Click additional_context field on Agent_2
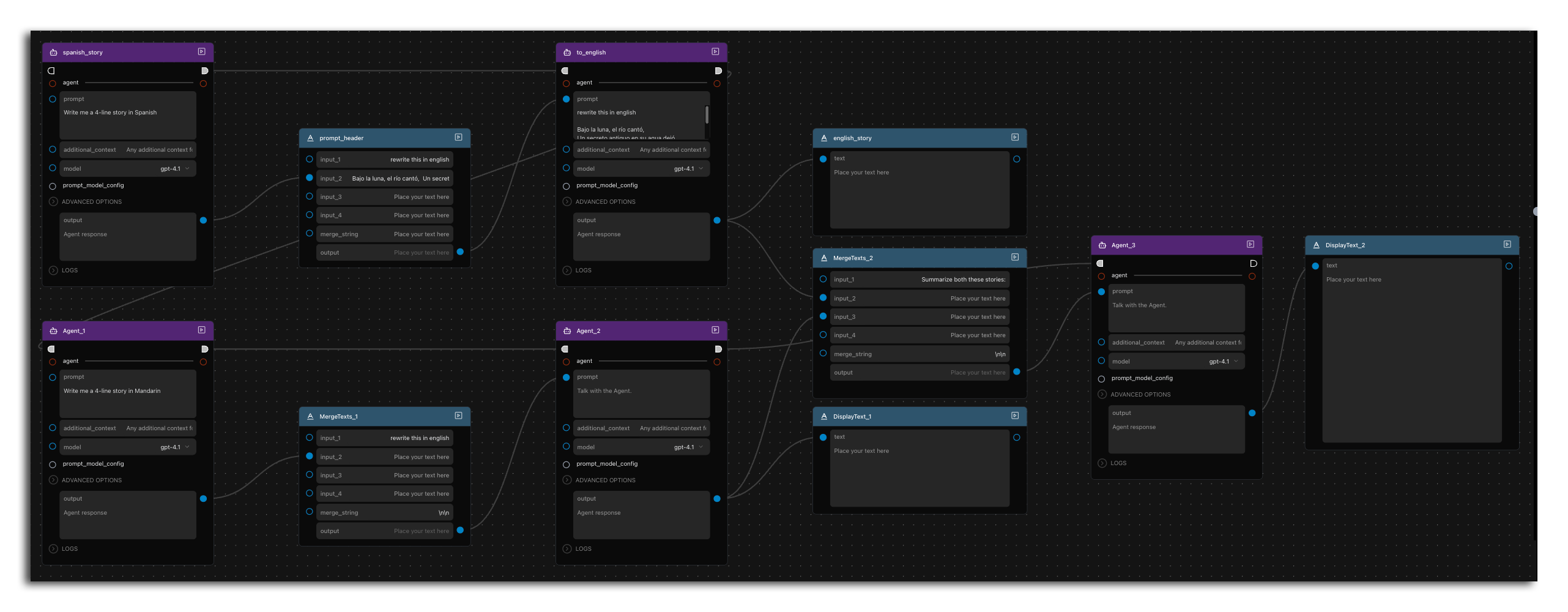The height and width of the screenshot is (612, 1568). pyautogui.click(x=642, y=428)
